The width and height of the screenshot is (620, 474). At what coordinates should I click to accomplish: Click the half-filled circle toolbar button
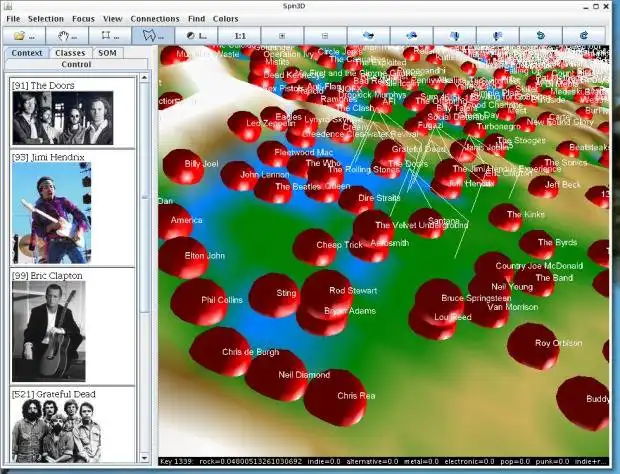click(x=196, y=36)
